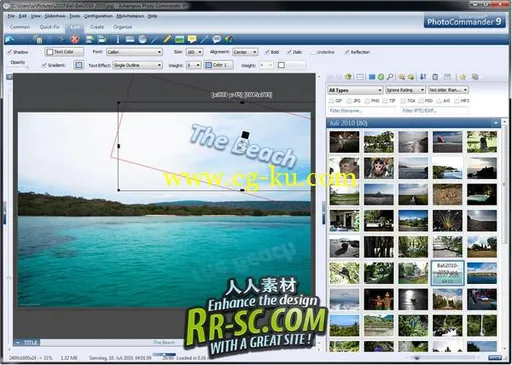Click the green image insert icon
Image resolution: width=512 pixels, height=365 pixels.
tap(179, 39)
